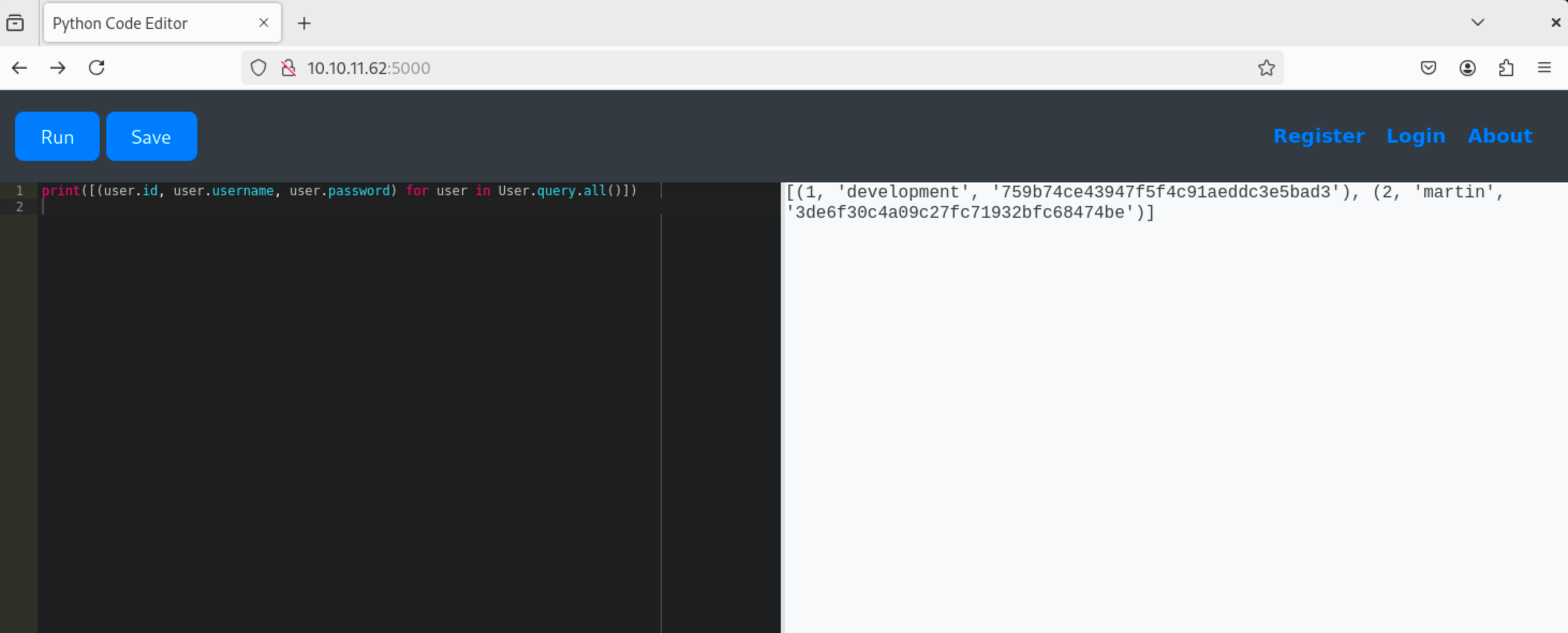Viewport: 1568px width, 633px height.
Task: Follow the Register link
Action: (x=1319, y=136)
